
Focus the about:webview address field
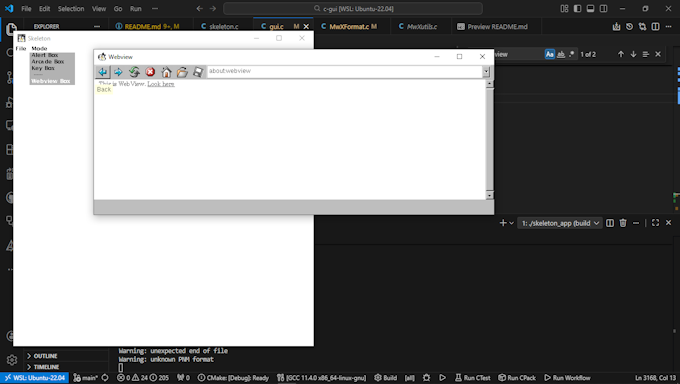tap(345, 71)
